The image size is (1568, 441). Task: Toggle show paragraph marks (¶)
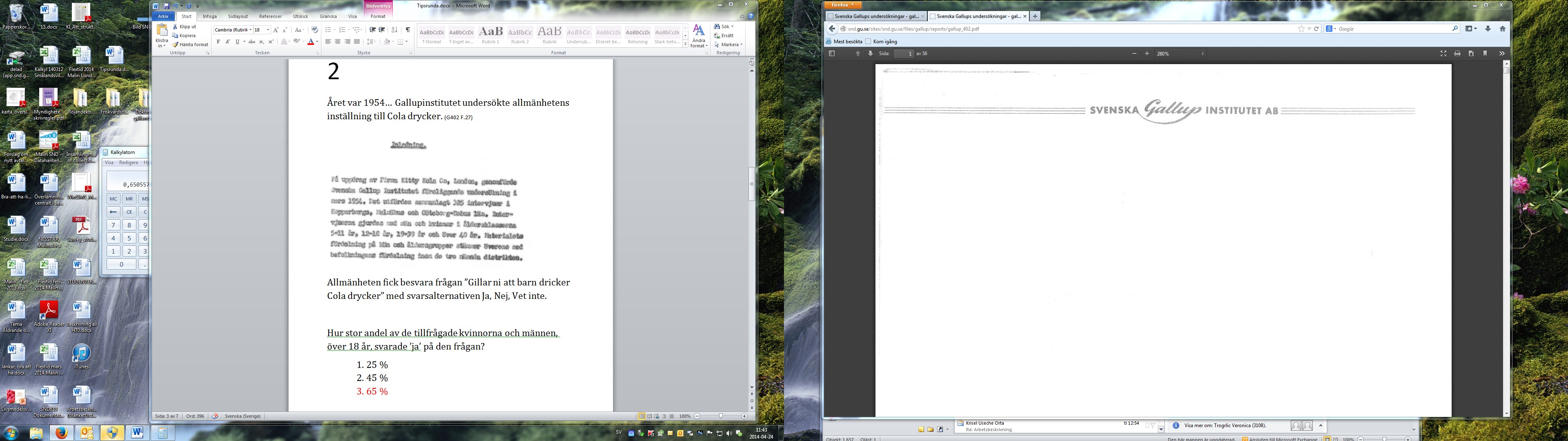pos(408,30)
